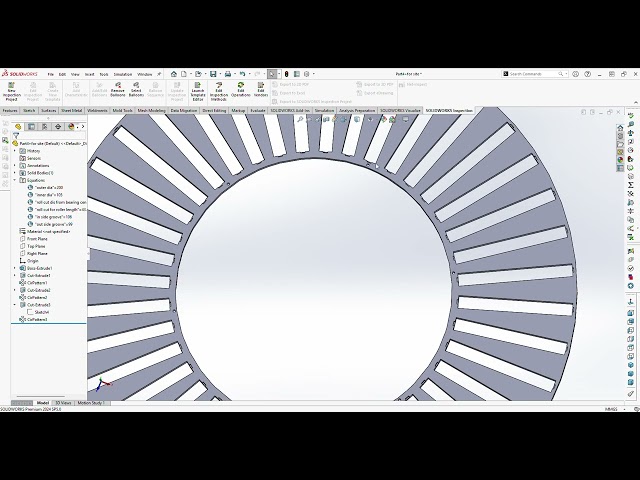Select the Front Plane
Screen dimensions: 640x480
click(33, 239)
